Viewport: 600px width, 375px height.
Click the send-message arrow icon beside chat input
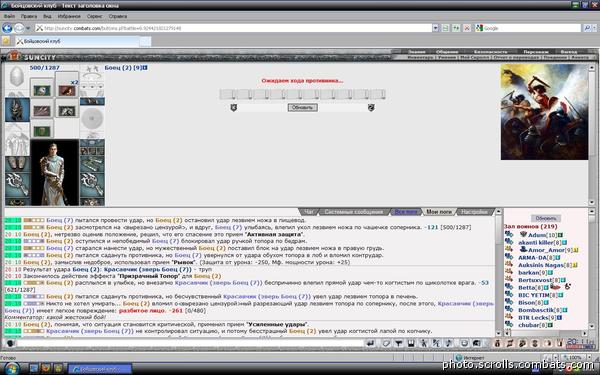click(x=370, y=343)
